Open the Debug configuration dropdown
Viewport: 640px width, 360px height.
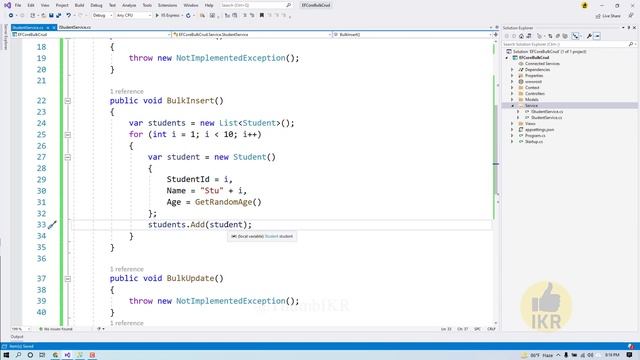click(102, 16)
